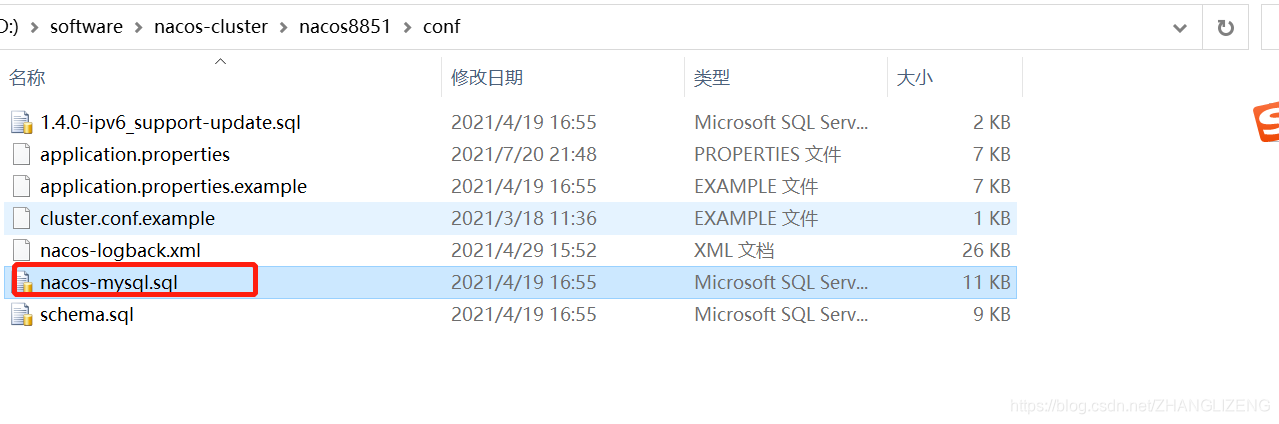Image resolution: width=1279 pixels, height=424 pixels.
Task: Sort by the 类型 column header
Action: 712,78
